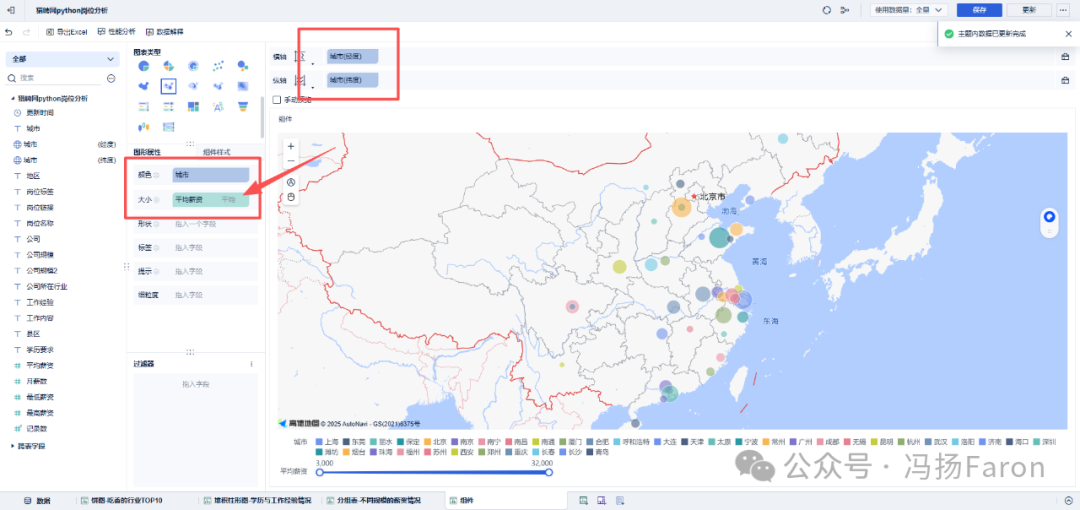Select the multi-colored pie chart type
This screenshot has height=510, width=1080.
tap(168, 65)
